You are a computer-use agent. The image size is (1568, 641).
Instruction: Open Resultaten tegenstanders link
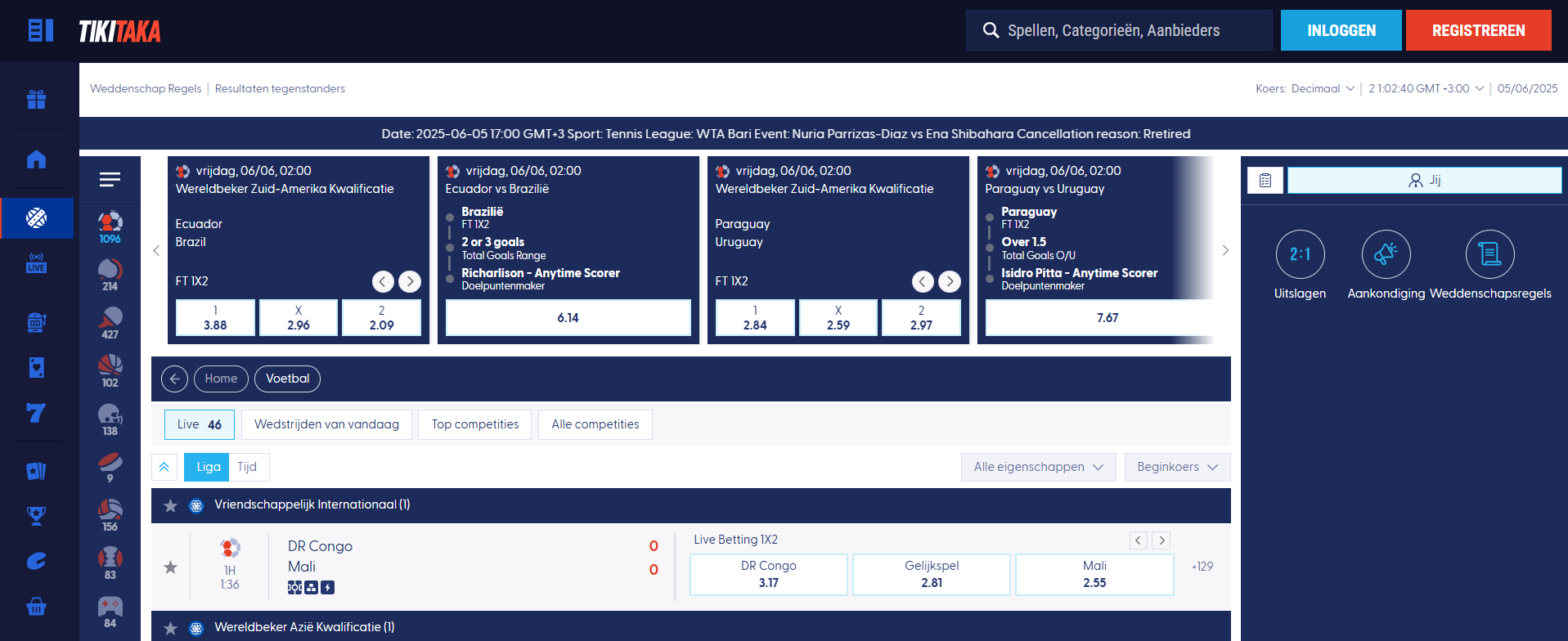(x=280, y=88)
